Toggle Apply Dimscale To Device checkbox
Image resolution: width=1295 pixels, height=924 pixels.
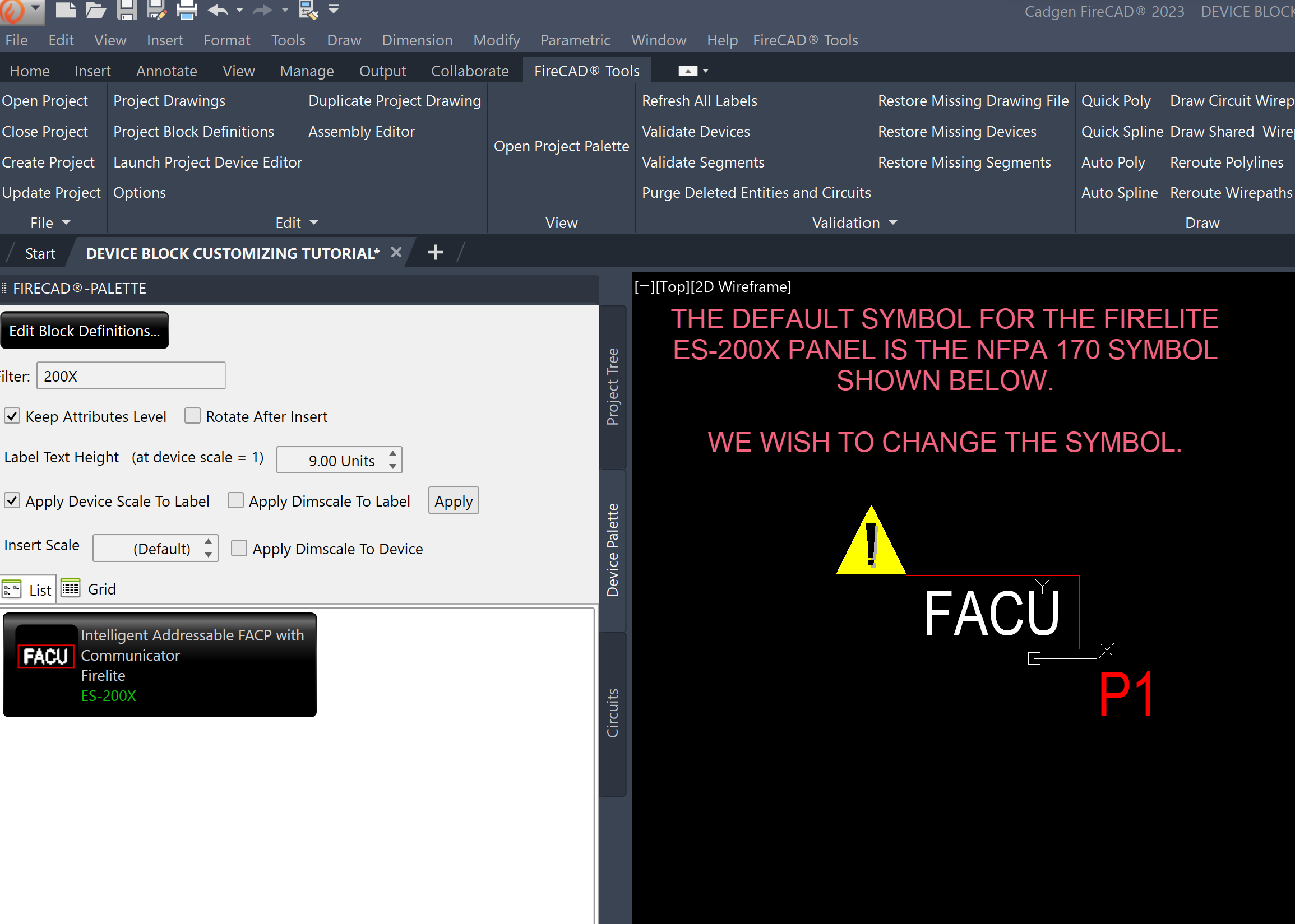(x=239, y=549)
